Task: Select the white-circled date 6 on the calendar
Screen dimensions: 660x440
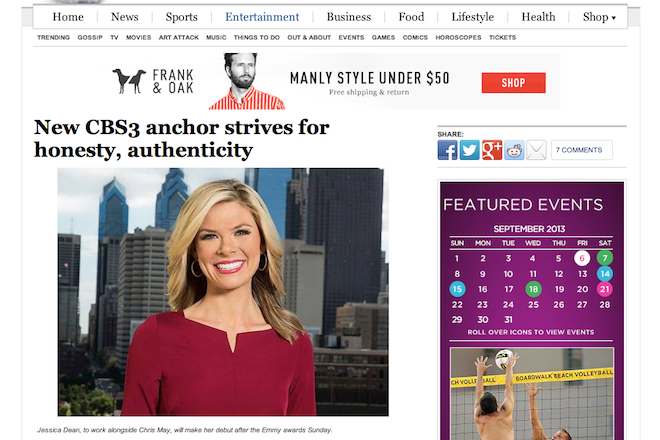Action: pos(582,258)
